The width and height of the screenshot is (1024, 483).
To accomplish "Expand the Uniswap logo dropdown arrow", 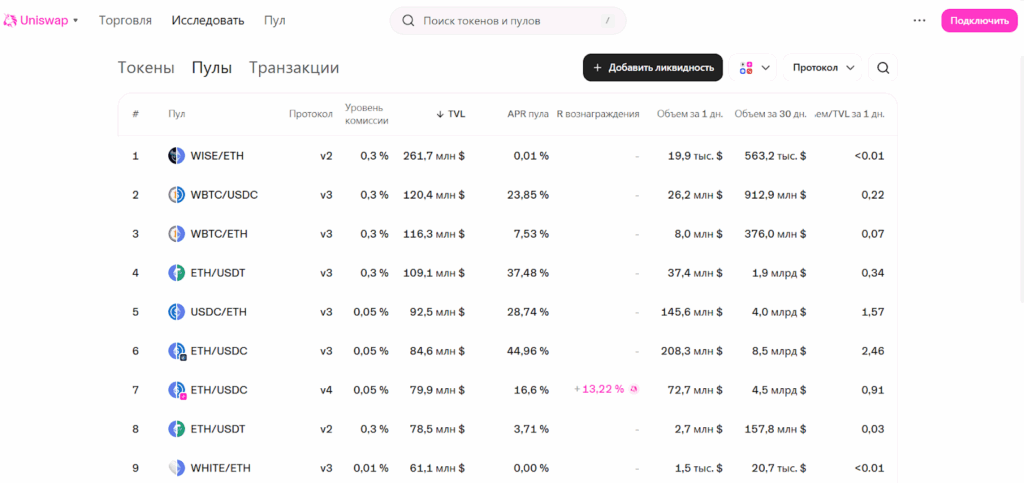I will [76, 20].
